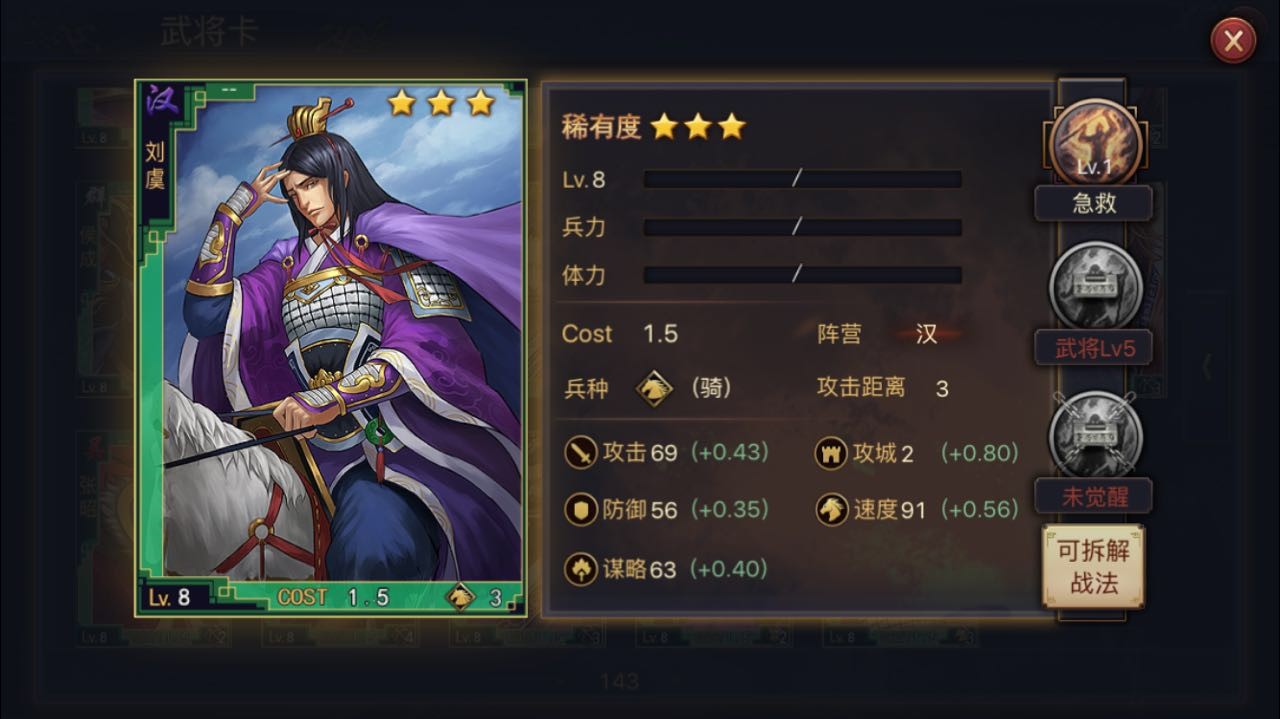Screen dimensions: 1280x719
Task: Tap the 武将Lv5 unlock label
Action: [1093, 348]
